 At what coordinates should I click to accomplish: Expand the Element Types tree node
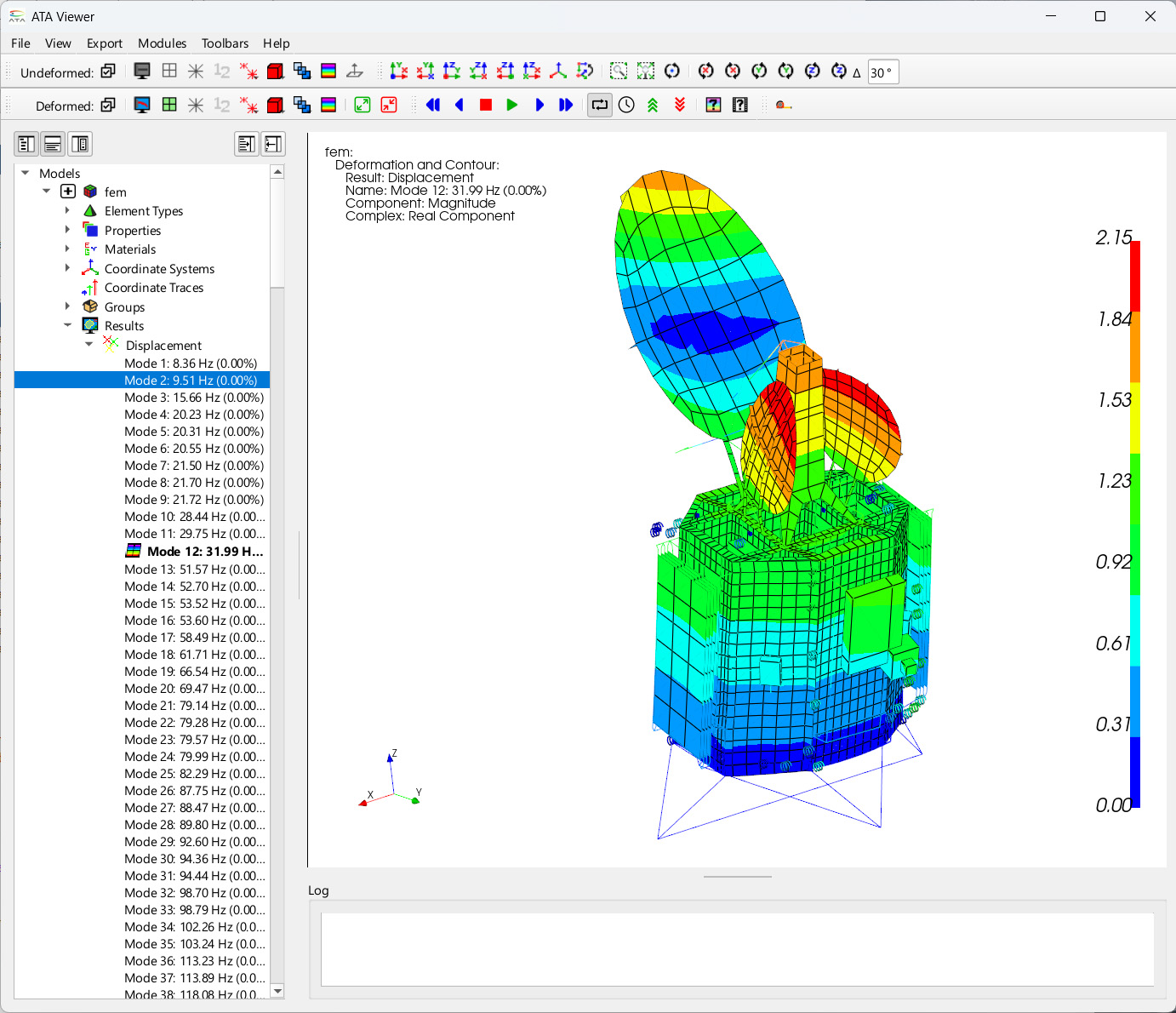(67, 210)
